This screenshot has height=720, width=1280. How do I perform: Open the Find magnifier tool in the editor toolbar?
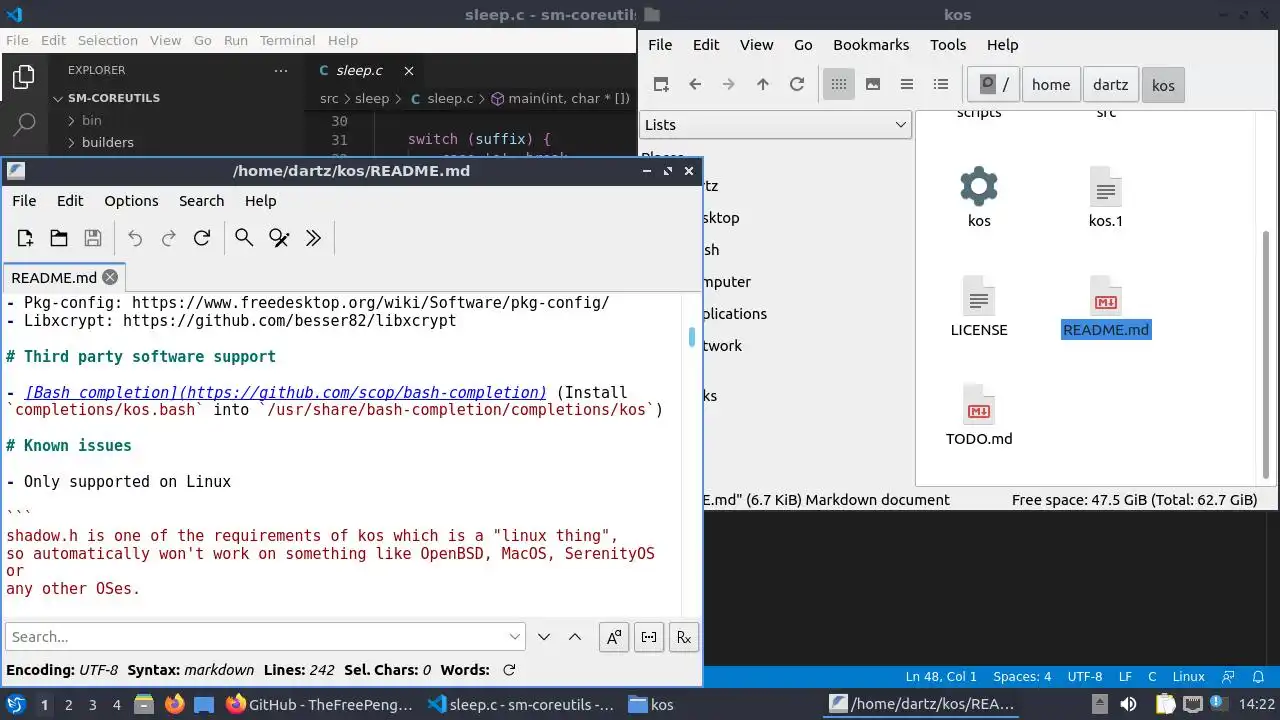pos(244,238)
